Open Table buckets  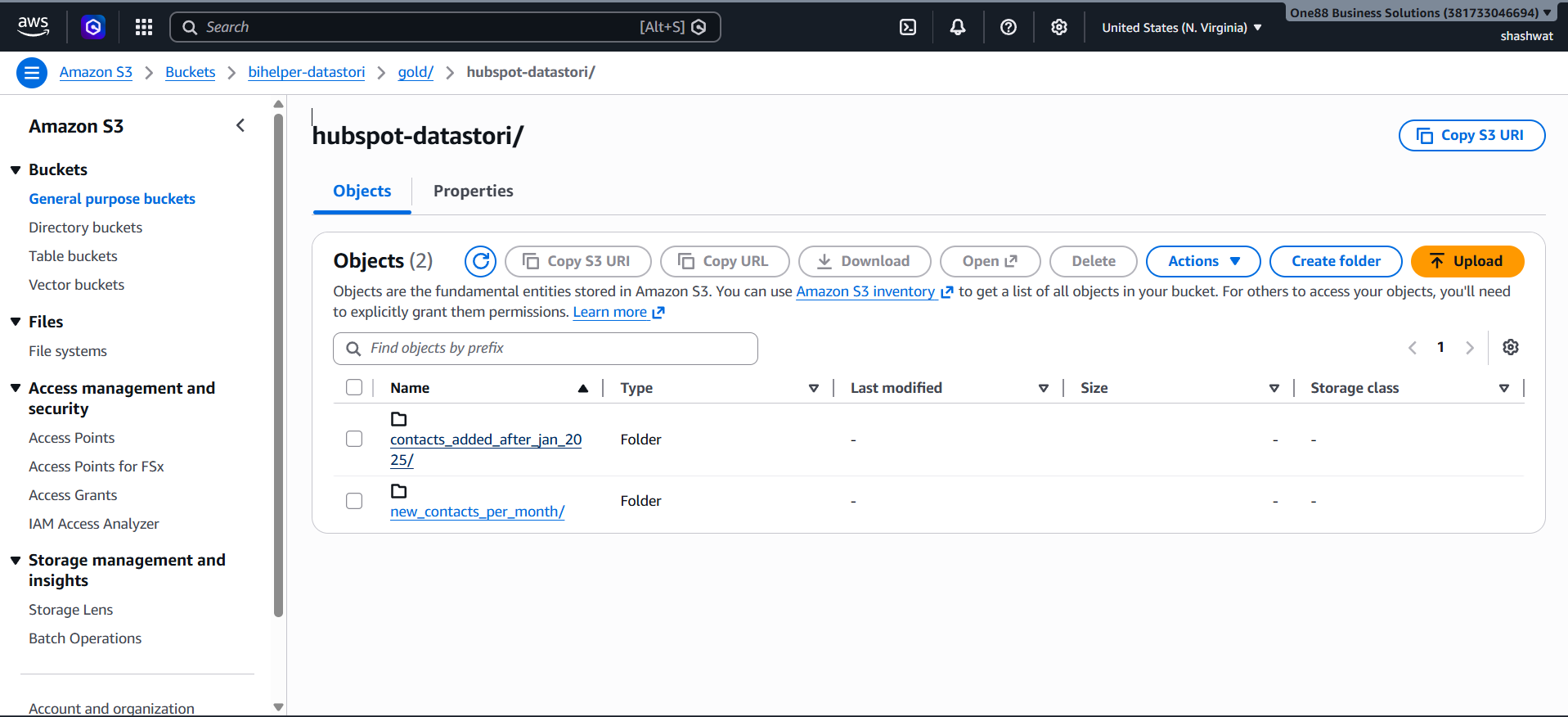73,256
